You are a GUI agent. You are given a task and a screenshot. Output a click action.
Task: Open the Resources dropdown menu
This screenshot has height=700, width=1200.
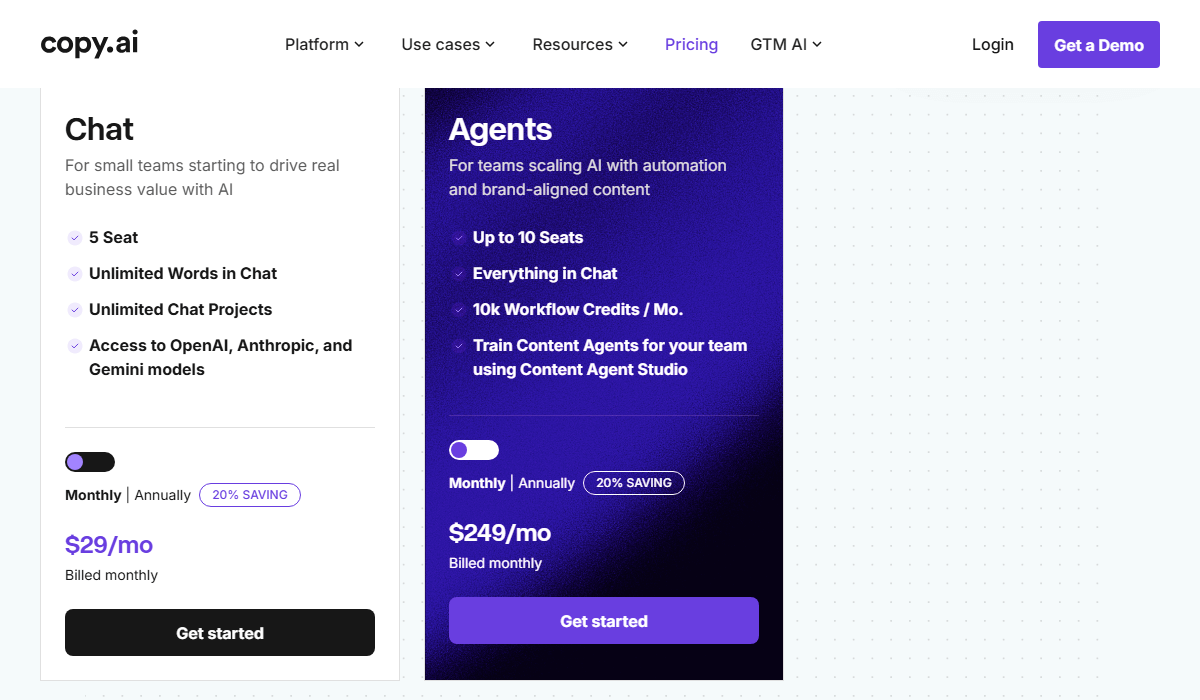click(580, 44)
